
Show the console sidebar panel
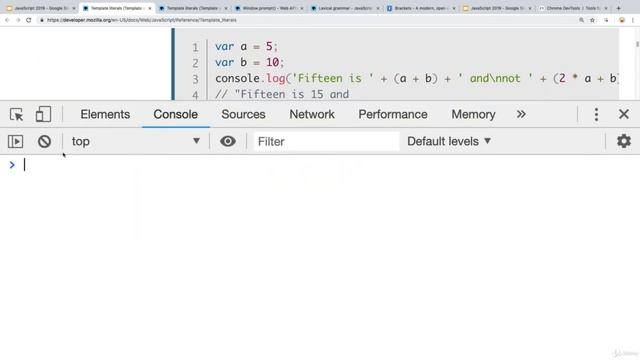(16, 142)
